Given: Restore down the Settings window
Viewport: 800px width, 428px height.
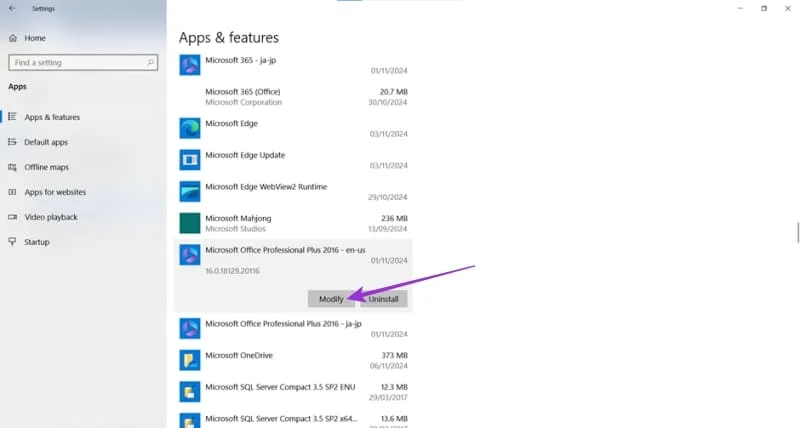Looking at the screenshot, I should click(x=764, y=9).
